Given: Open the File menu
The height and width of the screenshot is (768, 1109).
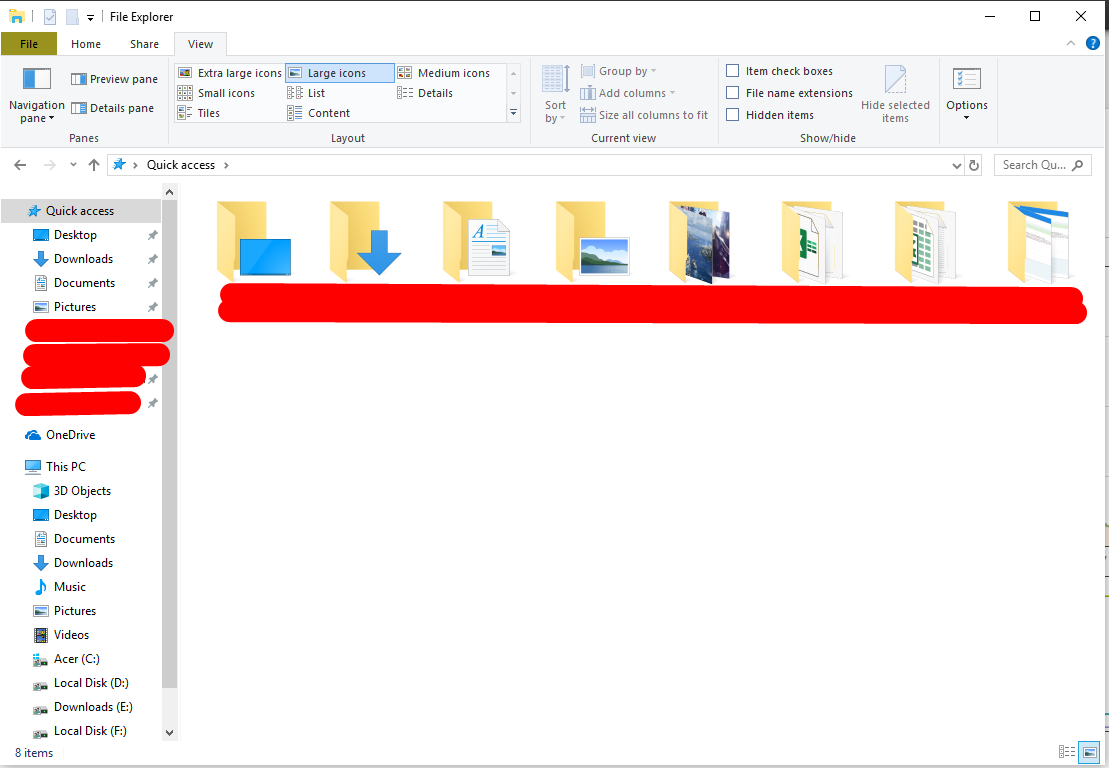Looking at the screenshot, I should tap(29, 44).
